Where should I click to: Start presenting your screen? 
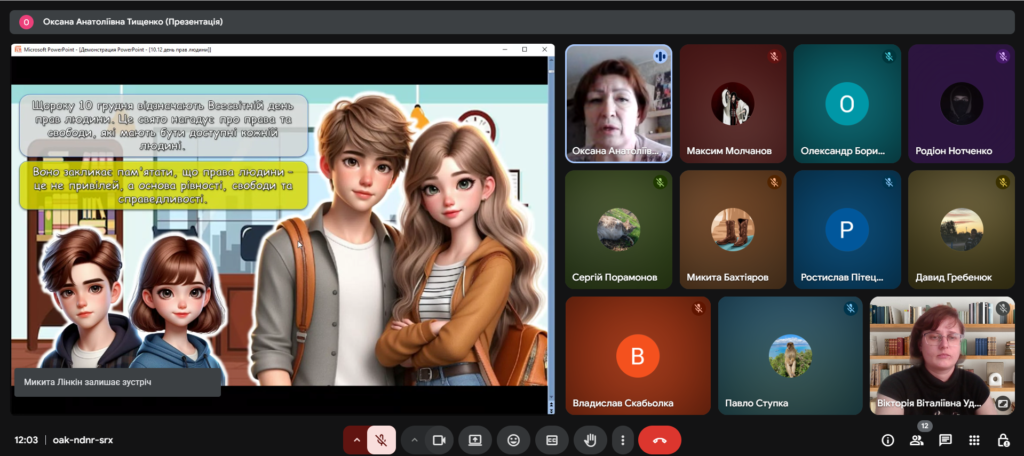[475, 440]
